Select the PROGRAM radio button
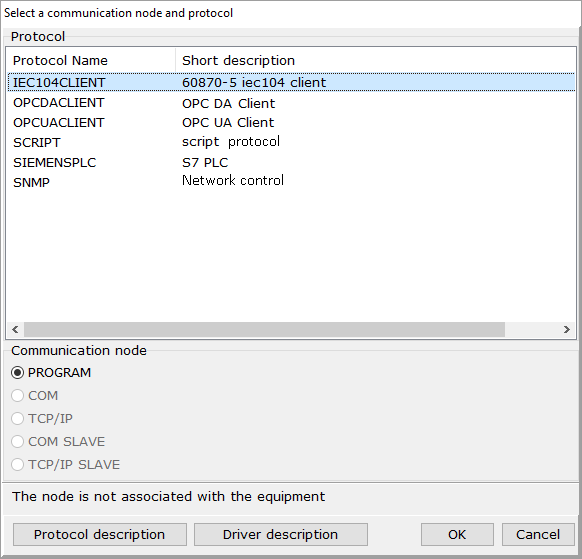This screenshot has width=582, height=559. point(17,372)
